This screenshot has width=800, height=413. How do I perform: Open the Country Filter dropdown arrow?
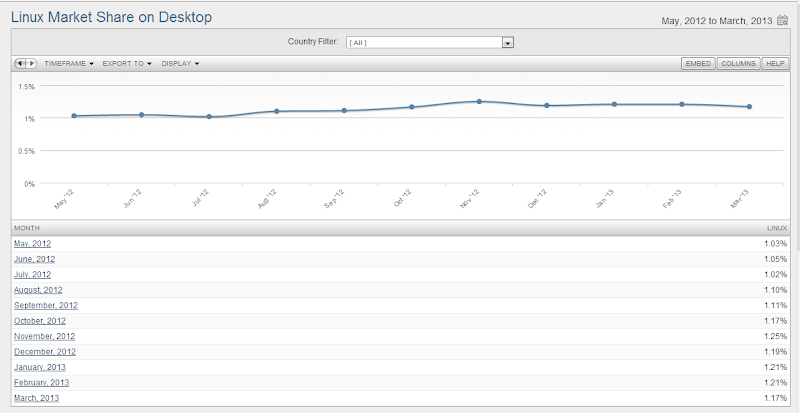(x=507, y=43)
